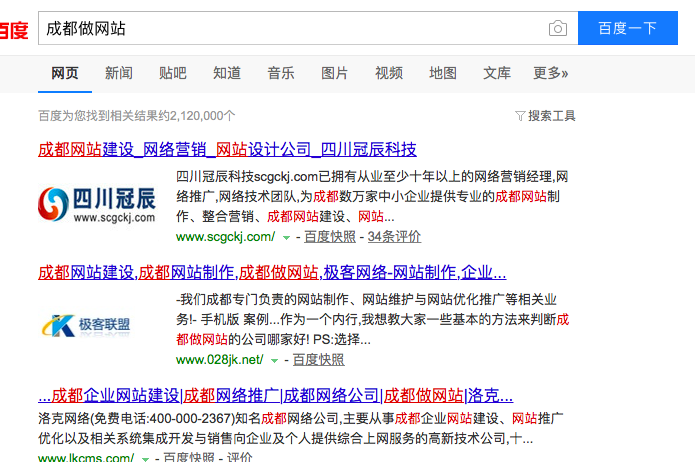The width and height of the screenshot is (695, 462).
Task: Click the search tools funnel icon
Action: click(x=520, y=116)
